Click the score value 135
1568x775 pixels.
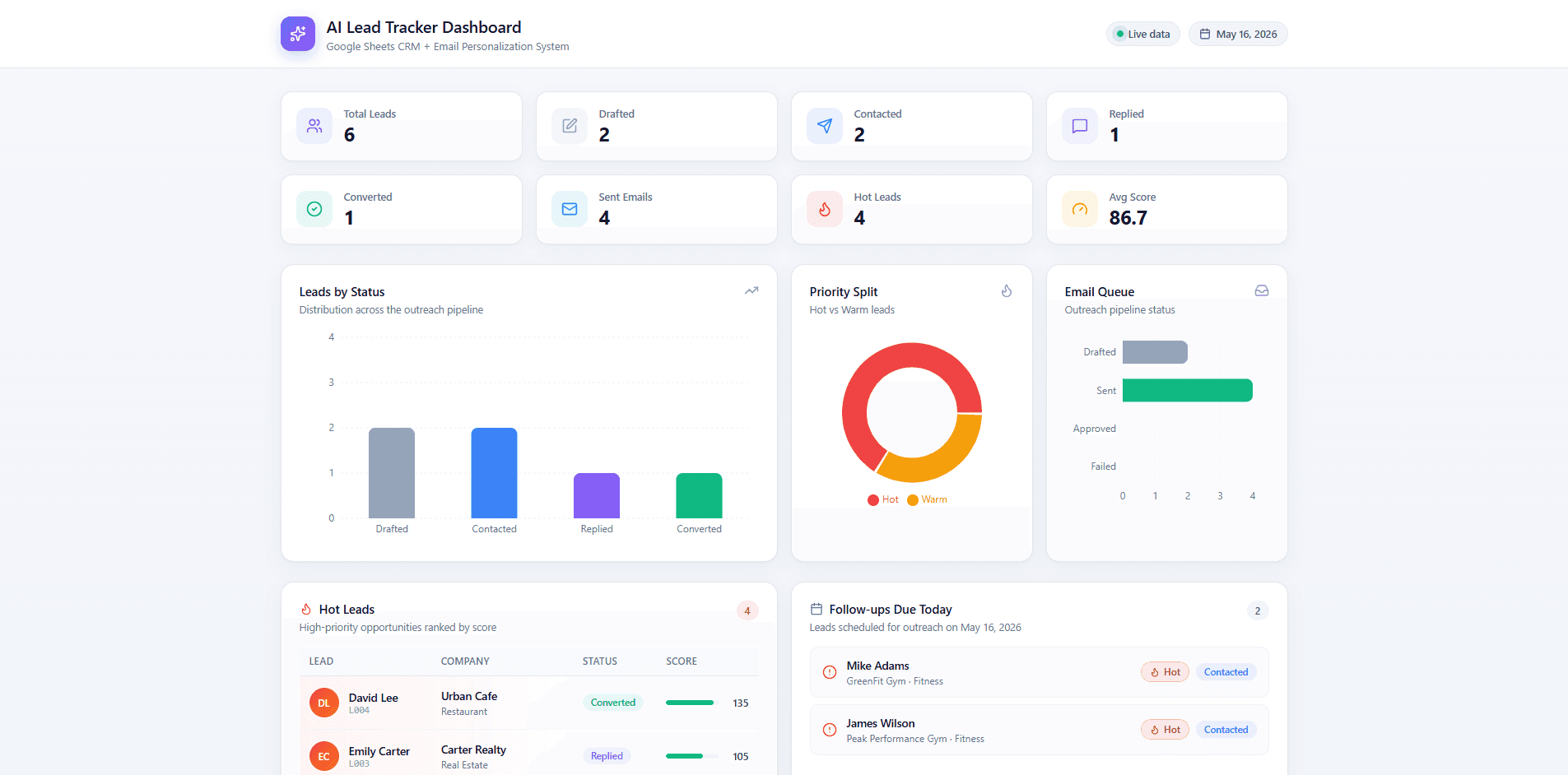(x=741, y=703)
